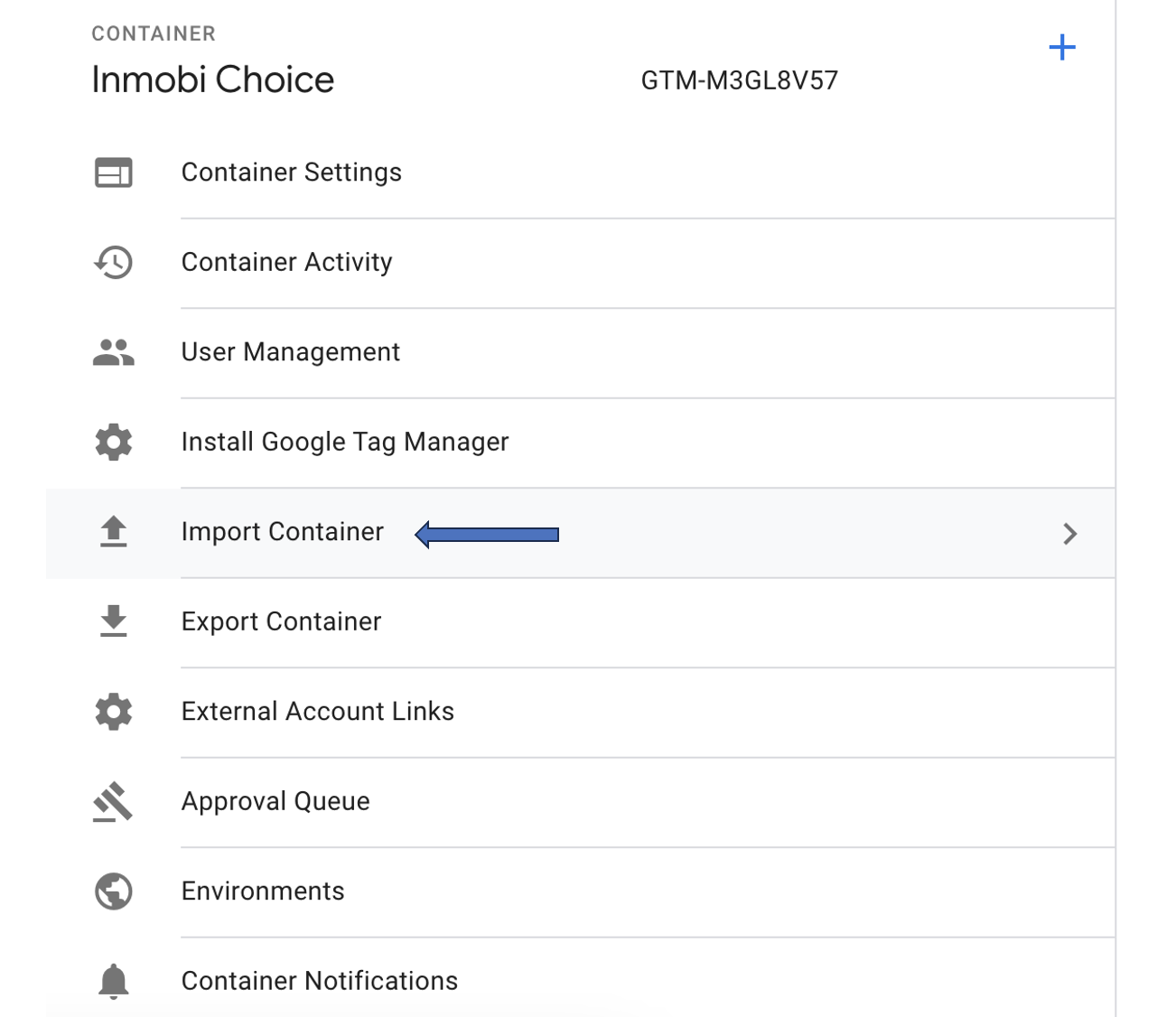Screen dimensions: 1176x1017
Task: Click the blue plus icon to add a container
Action: 1062,47
